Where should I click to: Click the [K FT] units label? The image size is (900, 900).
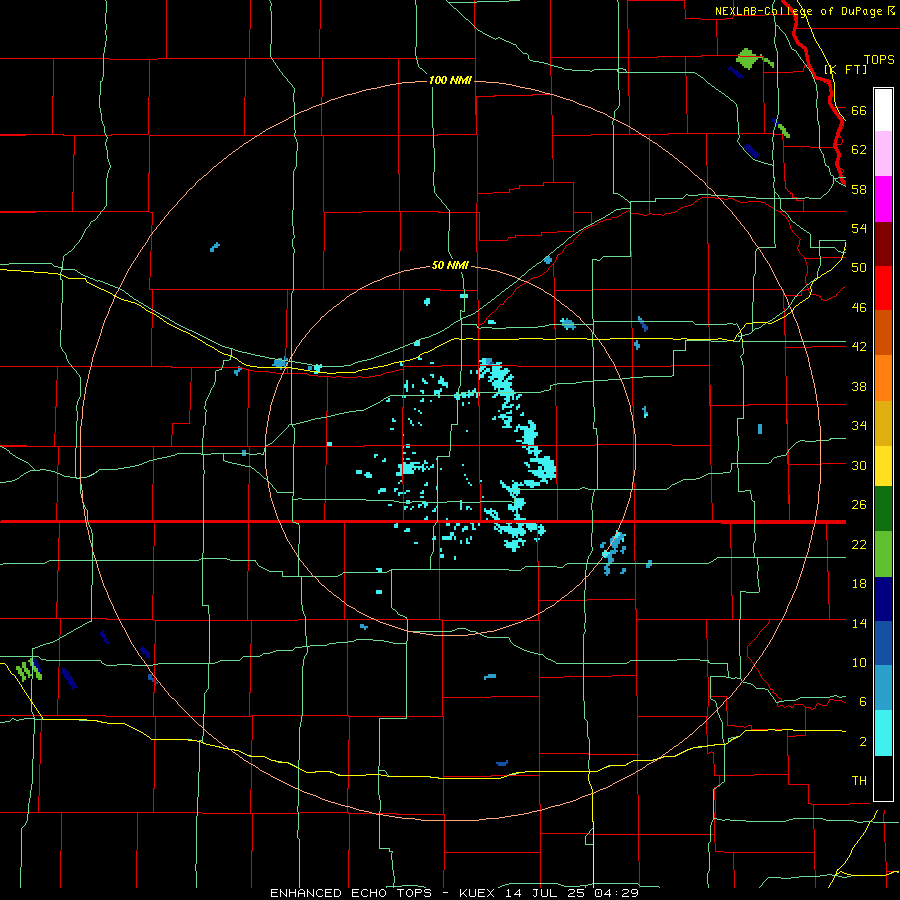click(845, 69)
